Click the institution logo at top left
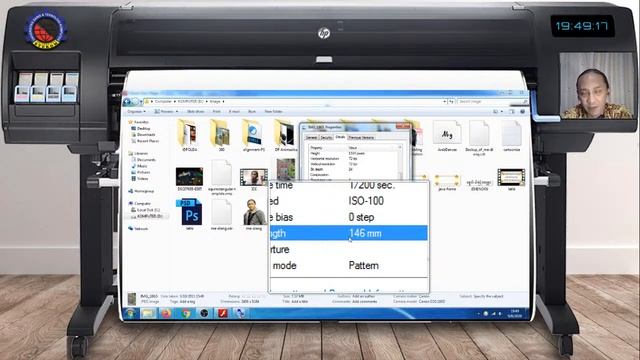The height and width of the screenshot is (360, 640). tap(44, 29)
